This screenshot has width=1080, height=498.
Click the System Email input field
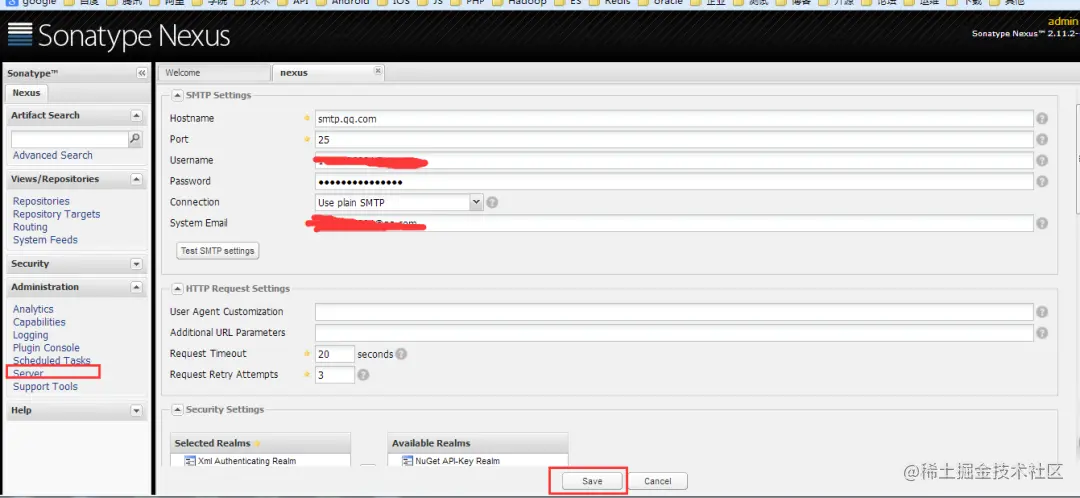click(x=674, y=224)
